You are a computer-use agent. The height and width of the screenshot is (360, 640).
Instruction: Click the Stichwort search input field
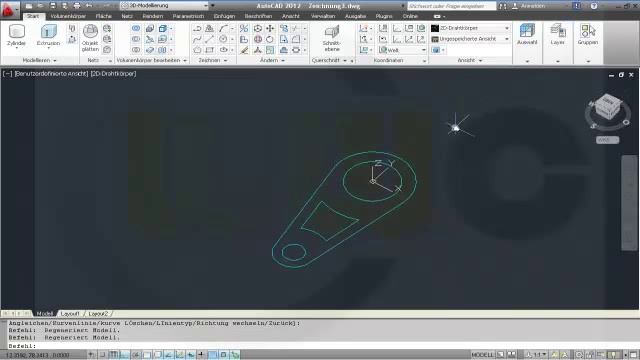point(451,6)
